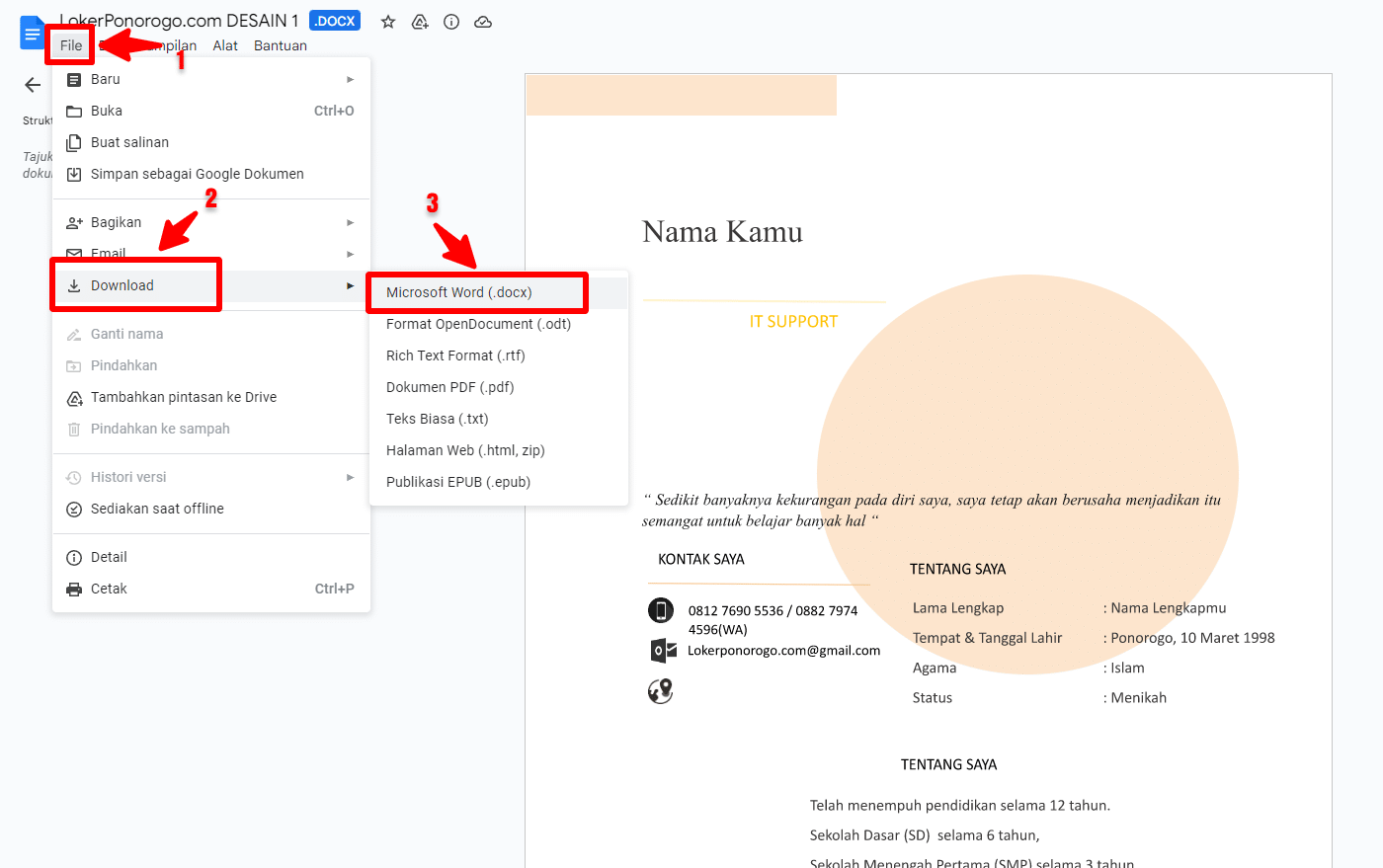Click the phone number 0812 7690 5536
1383x868 pixels.
click(x=736, y=610)
